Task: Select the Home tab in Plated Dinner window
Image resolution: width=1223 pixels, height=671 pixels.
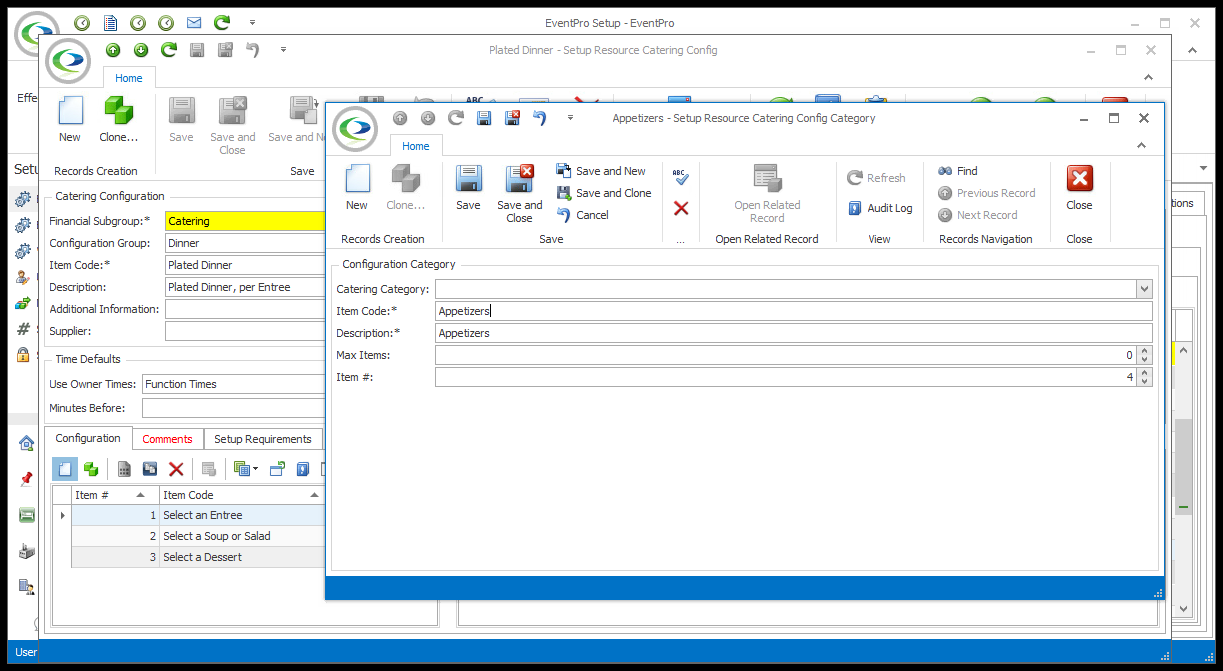Action: pyautogui.click(x=128, y=78)
